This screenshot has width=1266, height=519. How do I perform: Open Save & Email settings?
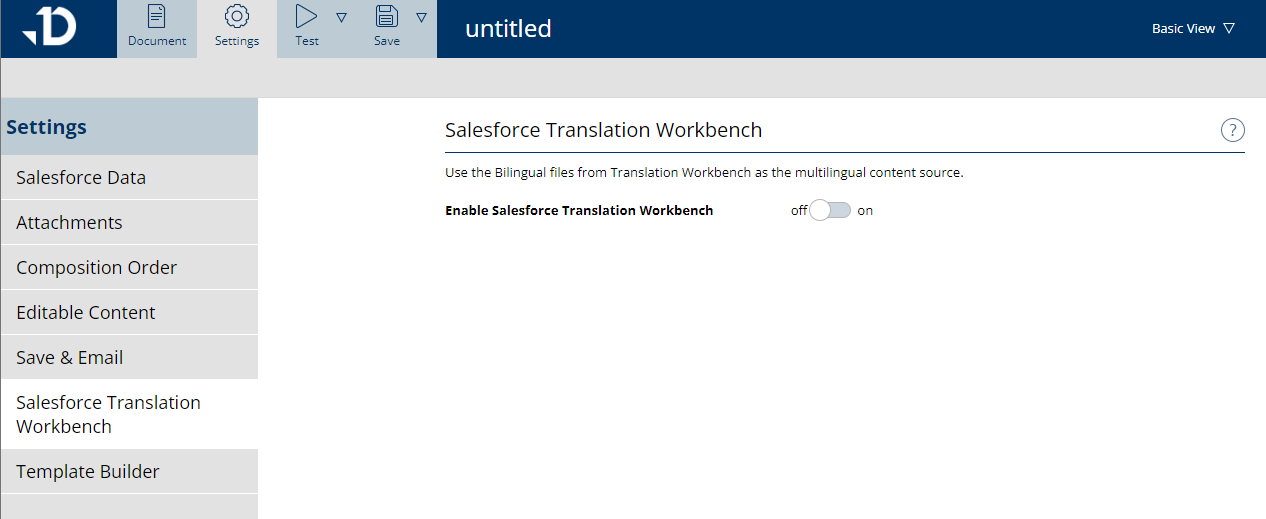click(x=70, y=358)
